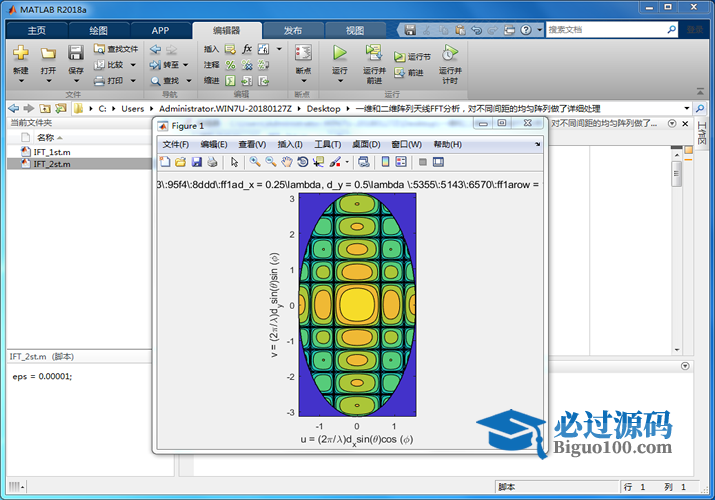Select the Edit Plot arrow in Figure toolbar
715x500 pixels.
coord(235,162)
